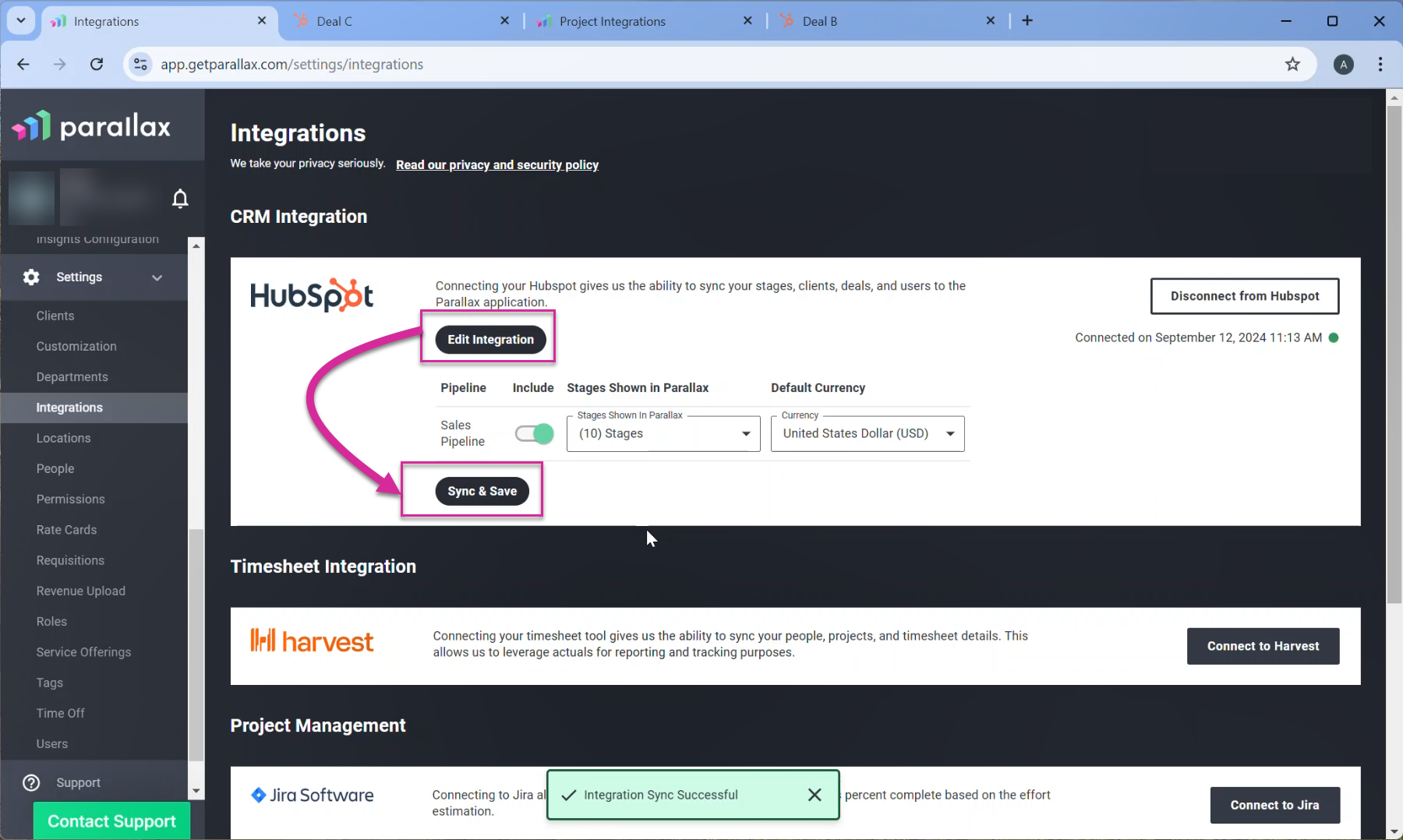This screenshot has height=840, width=1403.
Task: Click Sync & Save button
Action: 482,491
